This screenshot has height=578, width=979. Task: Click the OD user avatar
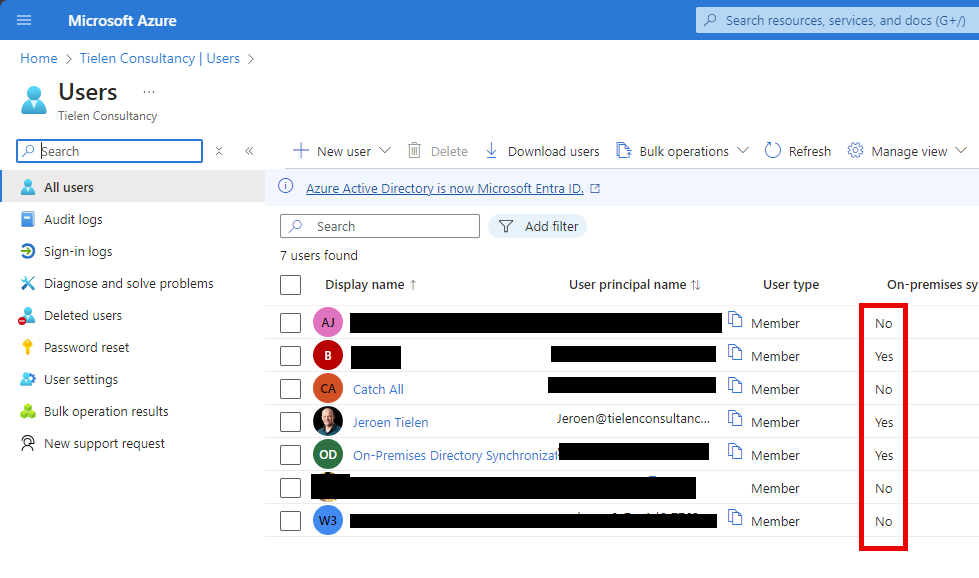tap(328, 454)
